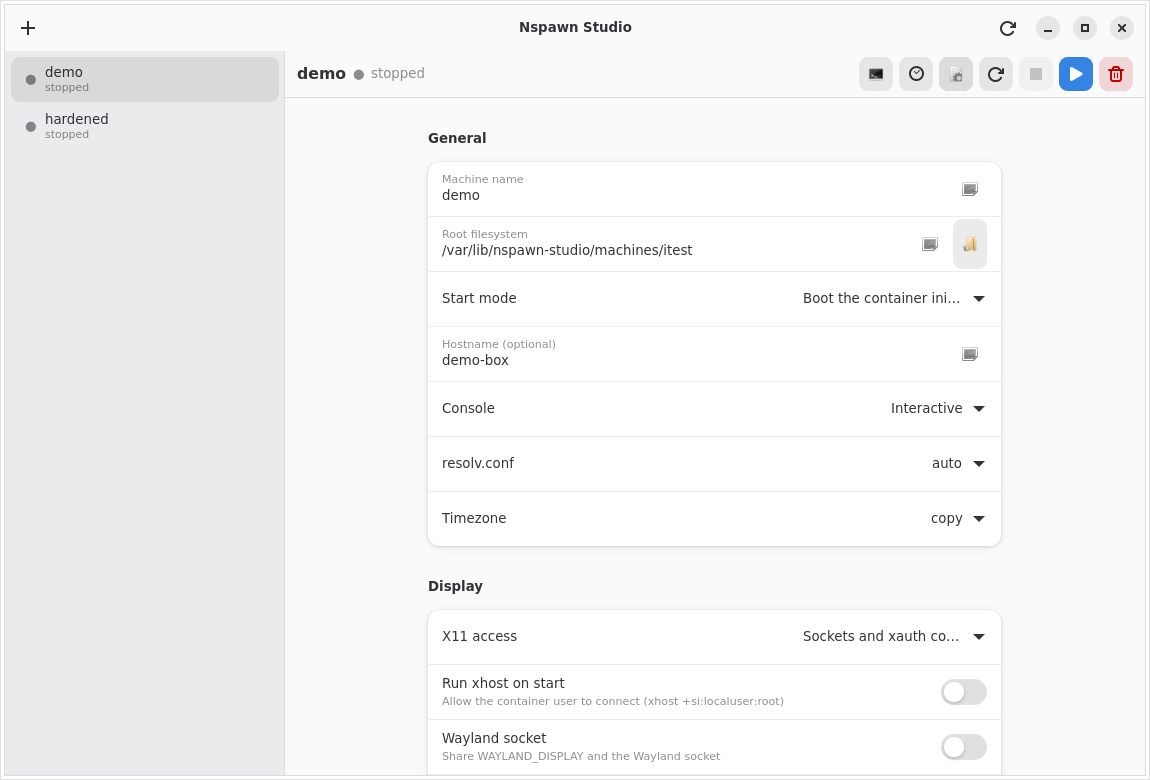
Task: Click the stopped status in header
Action: coord(398,73)
